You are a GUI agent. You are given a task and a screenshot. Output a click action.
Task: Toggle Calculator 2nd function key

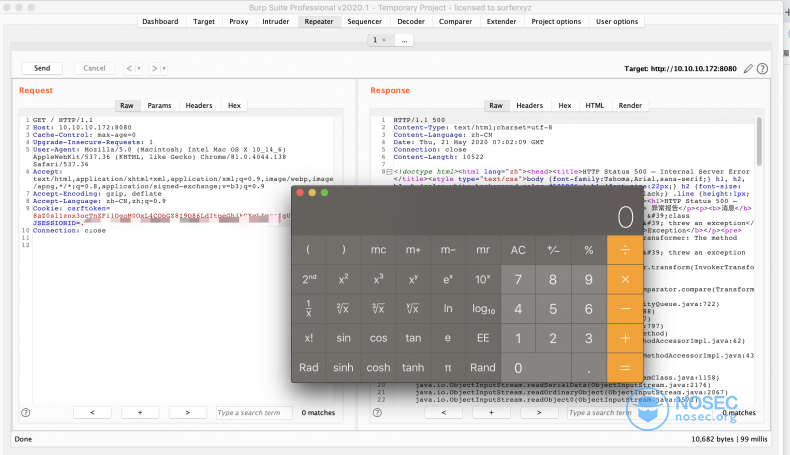tap(309, 279)
